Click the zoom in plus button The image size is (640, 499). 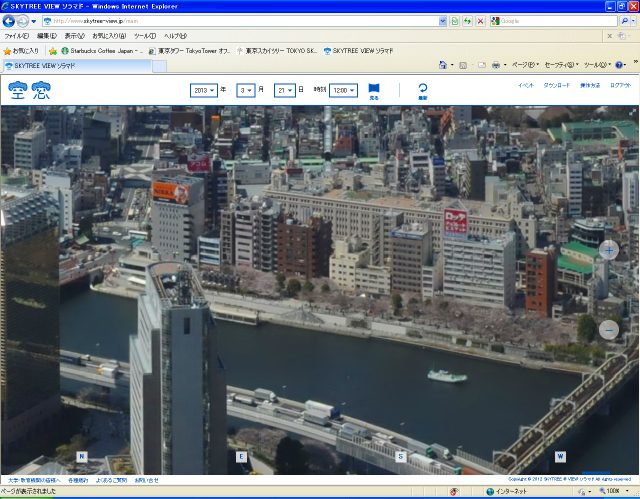[x=608, y=249]
